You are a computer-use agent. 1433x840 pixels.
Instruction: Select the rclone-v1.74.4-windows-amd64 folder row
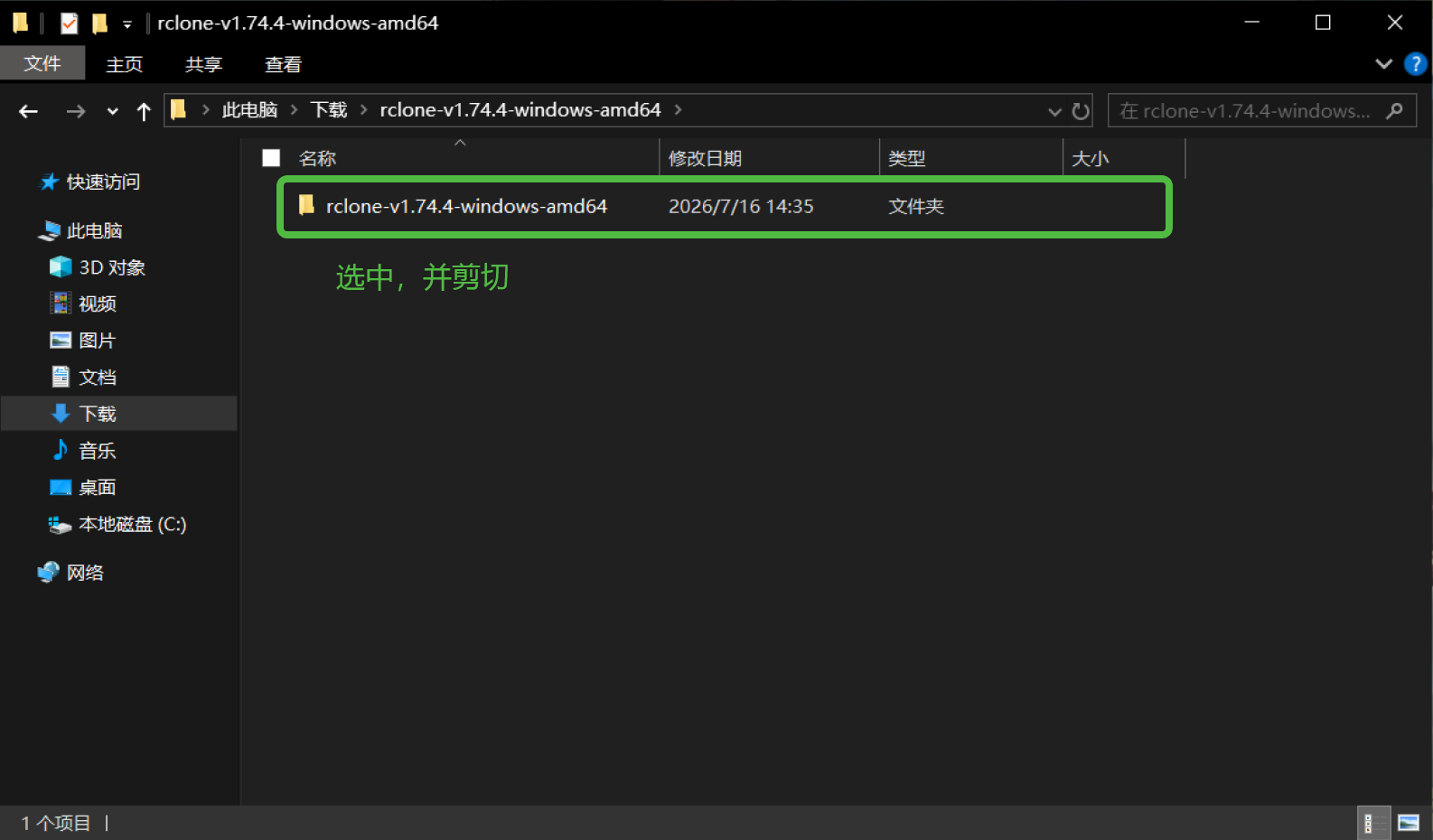724,207
